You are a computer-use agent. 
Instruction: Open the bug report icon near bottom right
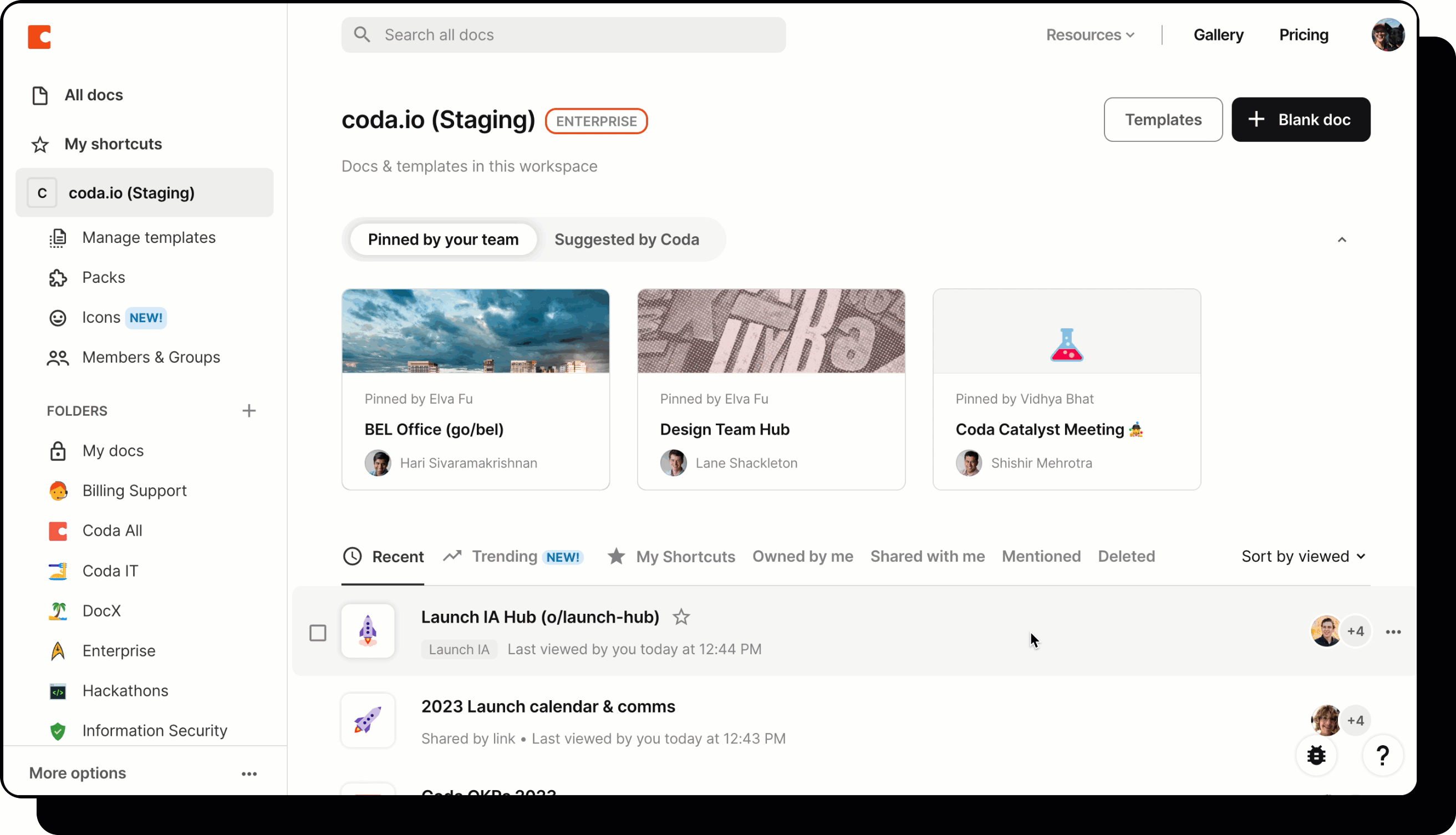point(1316,755)
